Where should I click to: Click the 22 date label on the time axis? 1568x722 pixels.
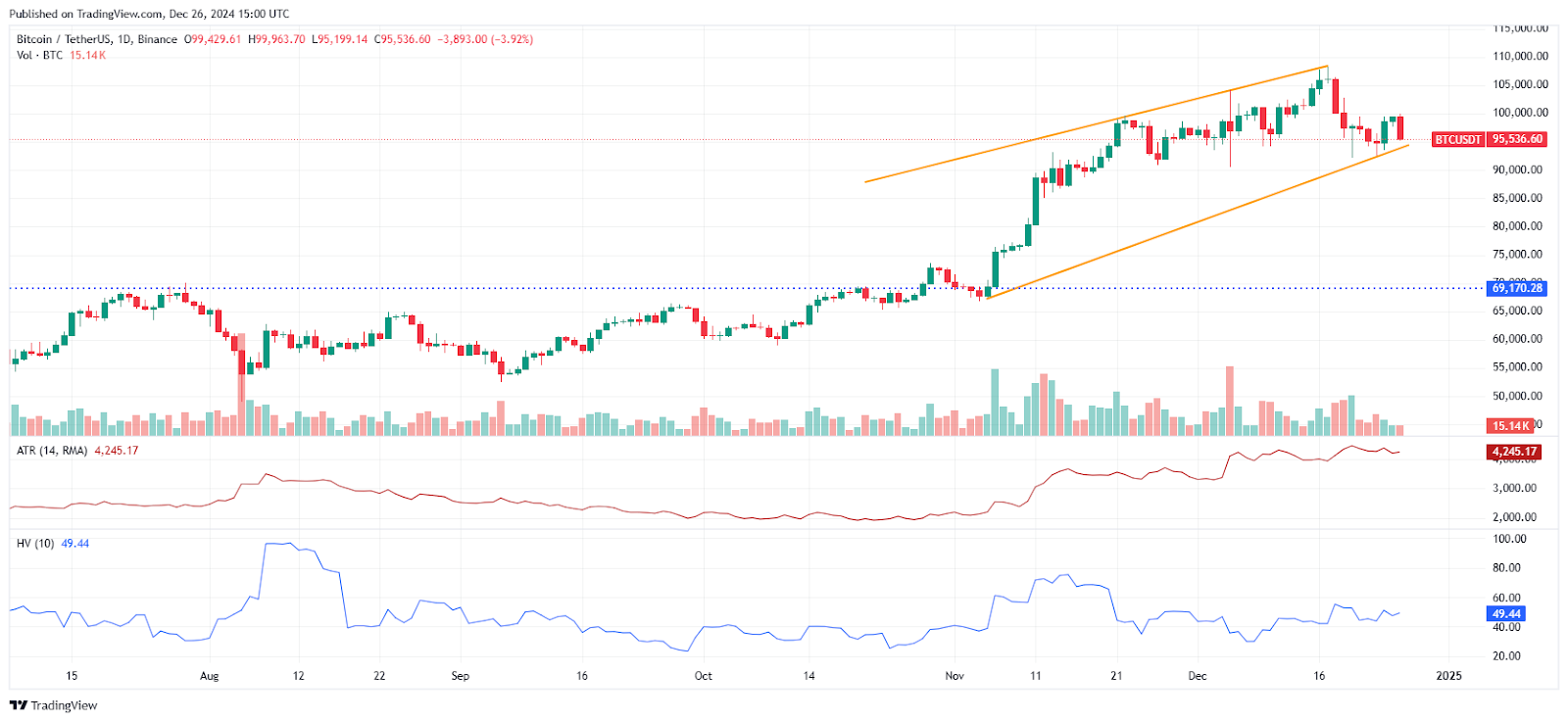pos(379,676)
